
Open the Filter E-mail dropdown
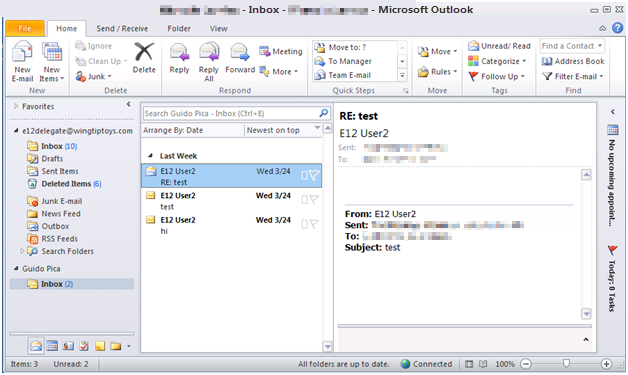pyautogui.click(x=573, y=77)
